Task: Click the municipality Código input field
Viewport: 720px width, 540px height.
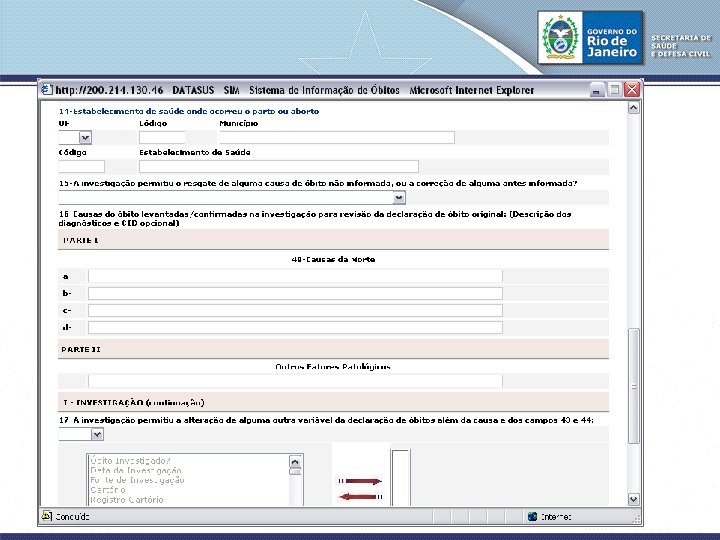Action: pos(162,137)
